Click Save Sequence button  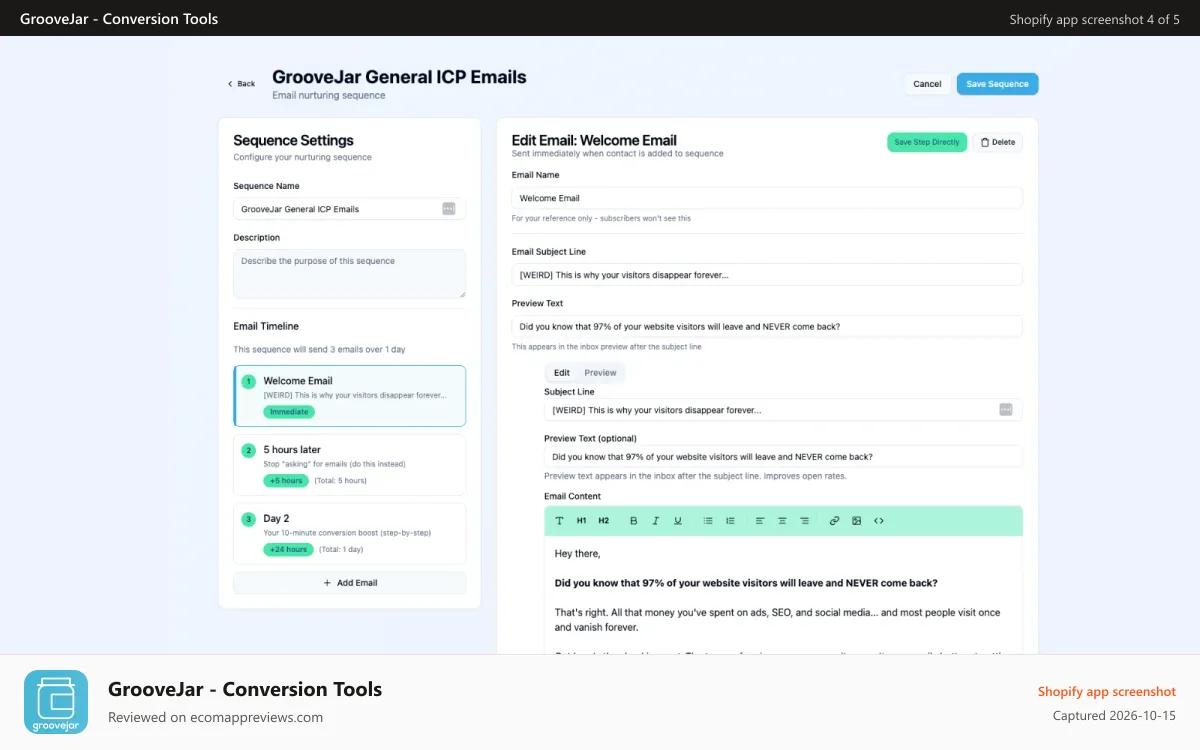click(x=997, y=84)
